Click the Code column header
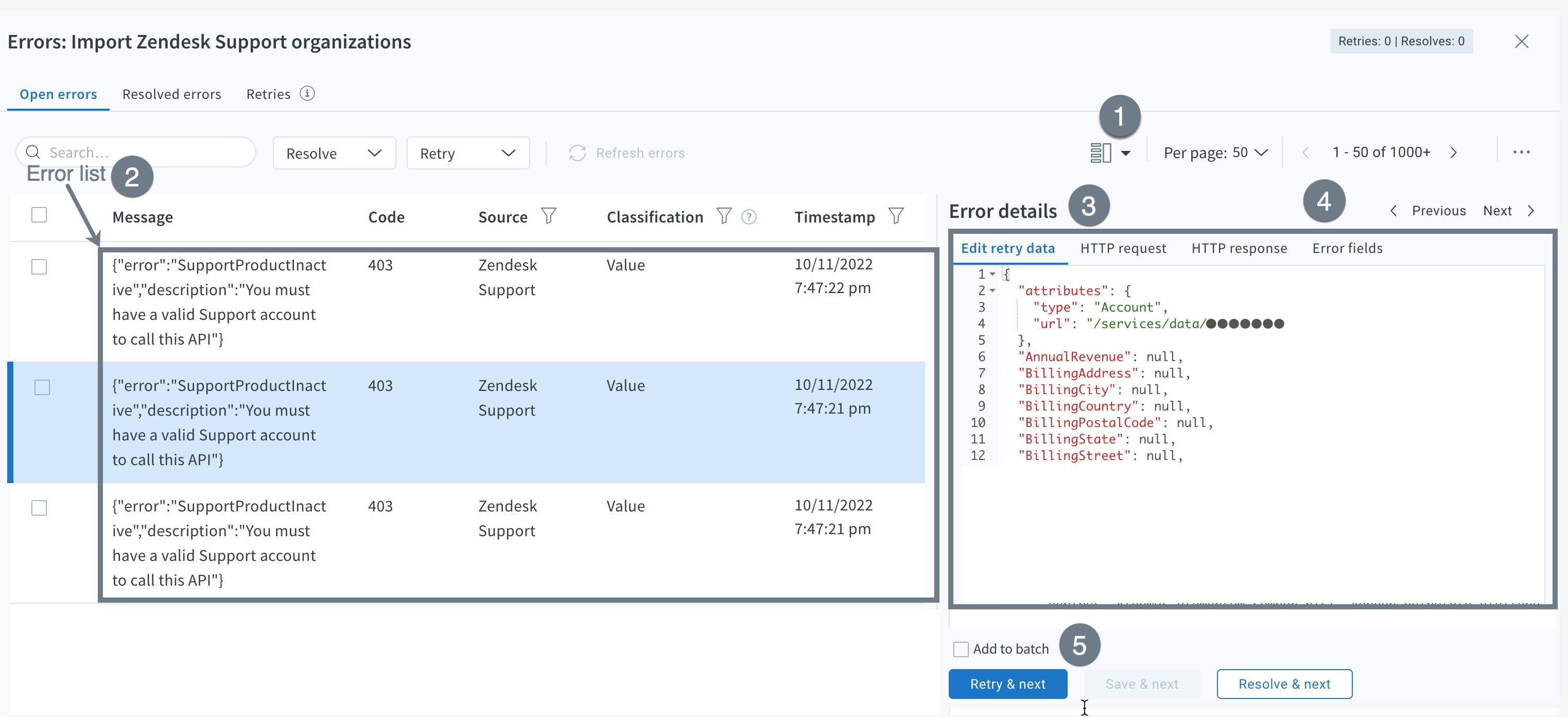Image resolution: width=1568 pixels, height=717 pixels. (386, 217)
